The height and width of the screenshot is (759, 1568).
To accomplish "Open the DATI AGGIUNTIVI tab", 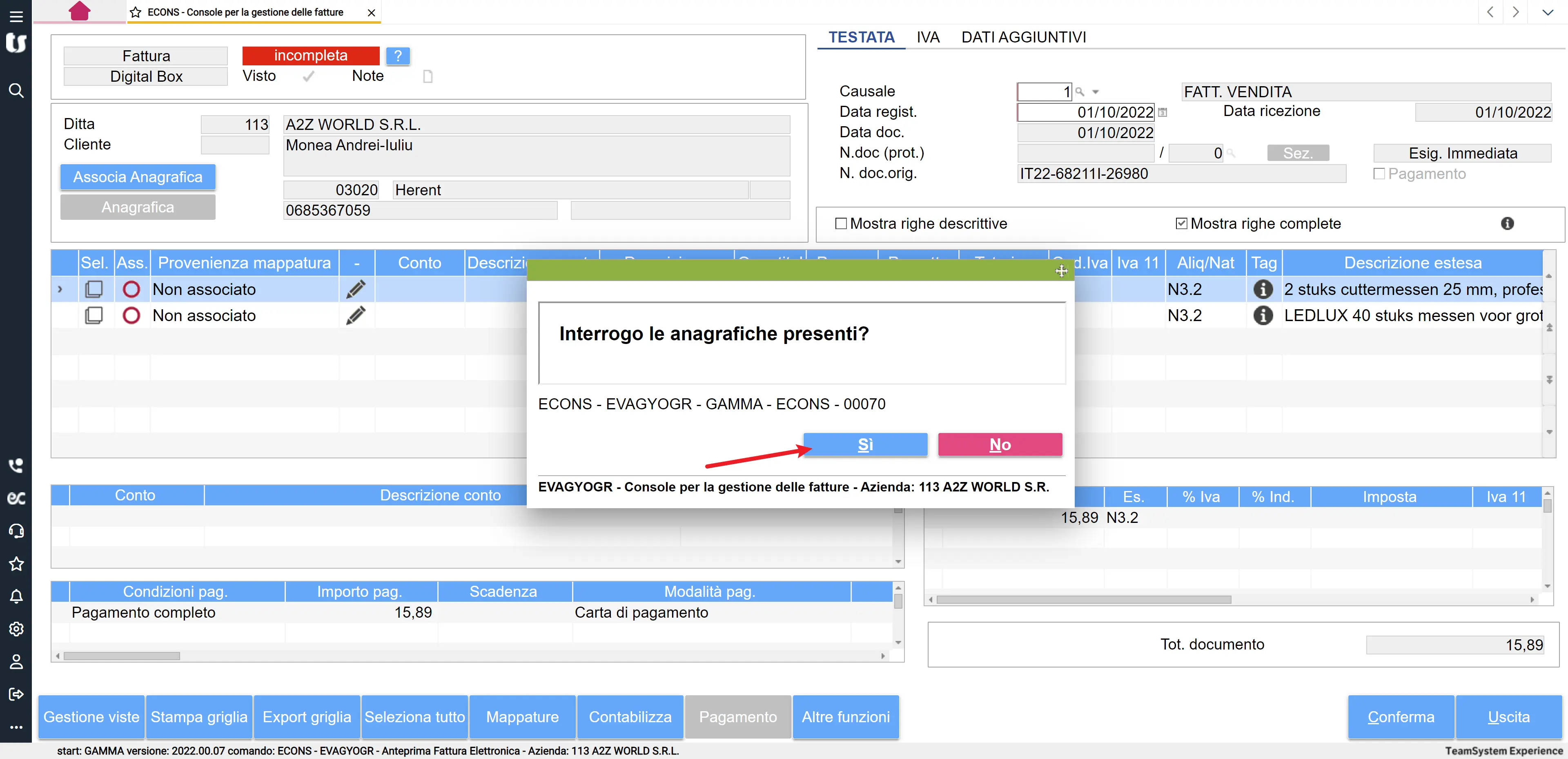I will click(1023, 37).
